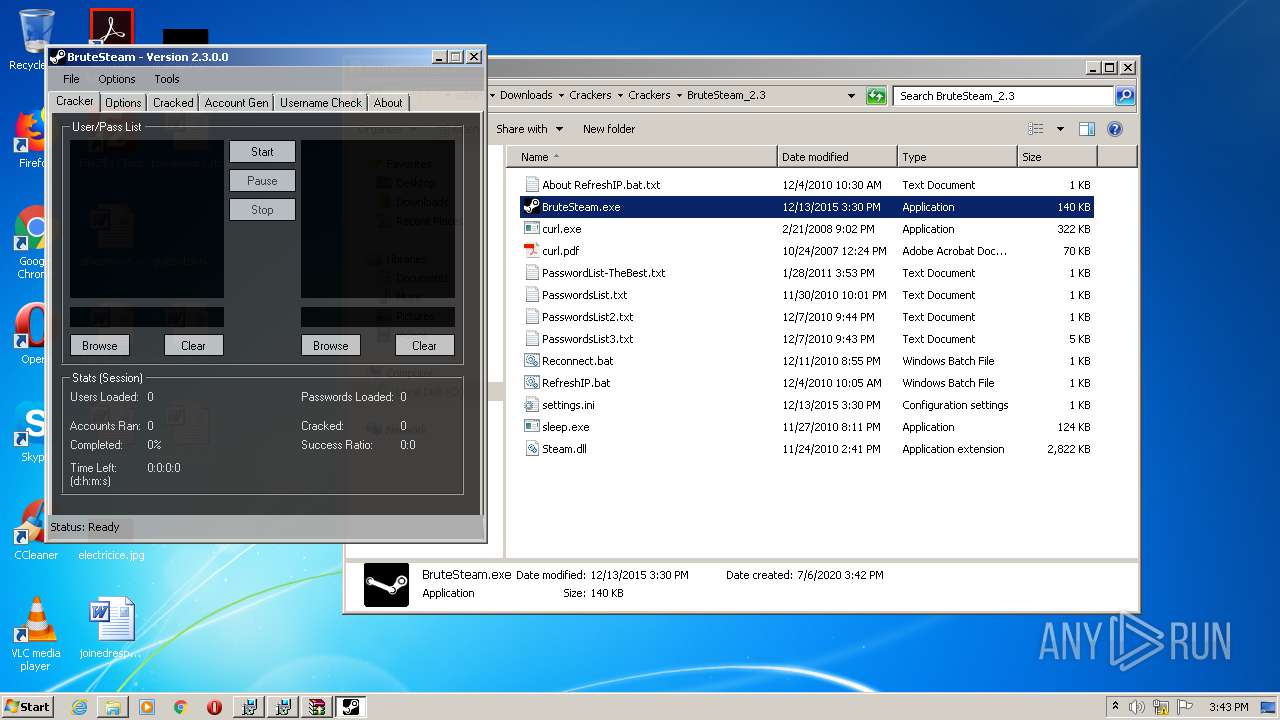Click the Downloads breadcrumb segment
The height and width of the screenshot is (720, 1280).
point(526,96)
